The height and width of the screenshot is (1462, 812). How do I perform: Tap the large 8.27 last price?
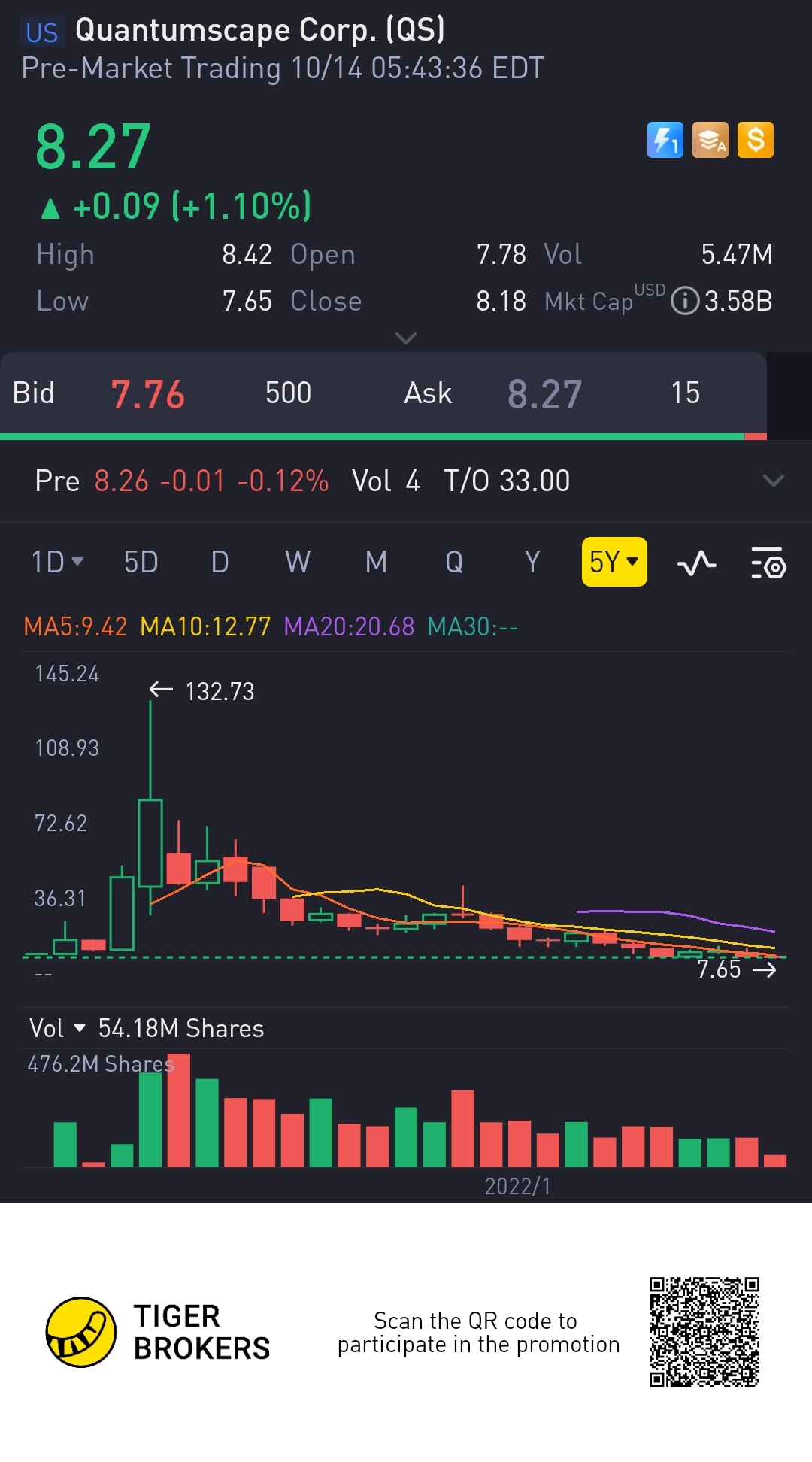93,147
